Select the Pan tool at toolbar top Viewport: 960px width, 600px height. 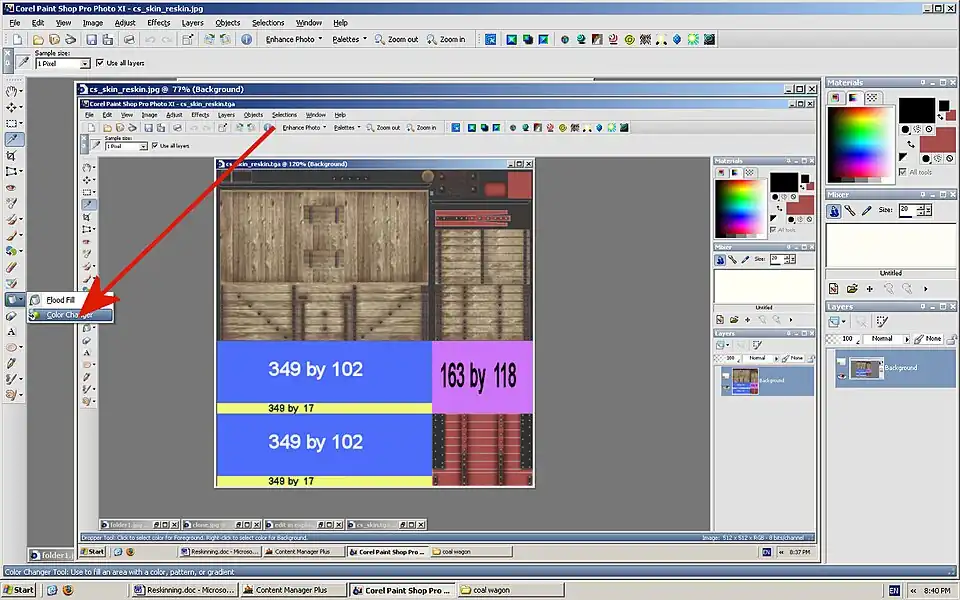point(13,91)
